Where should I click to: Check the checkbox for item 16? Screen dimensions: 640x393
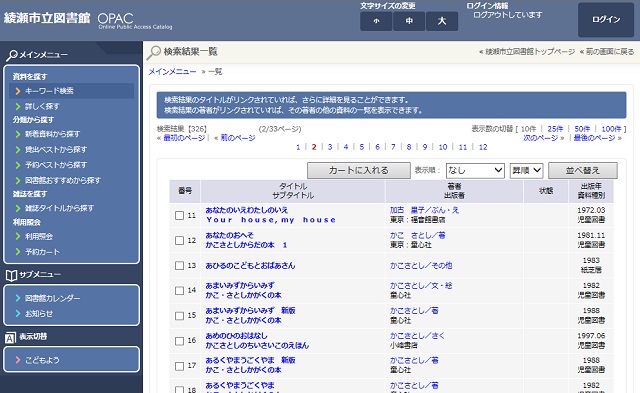(x=179, y=341)
